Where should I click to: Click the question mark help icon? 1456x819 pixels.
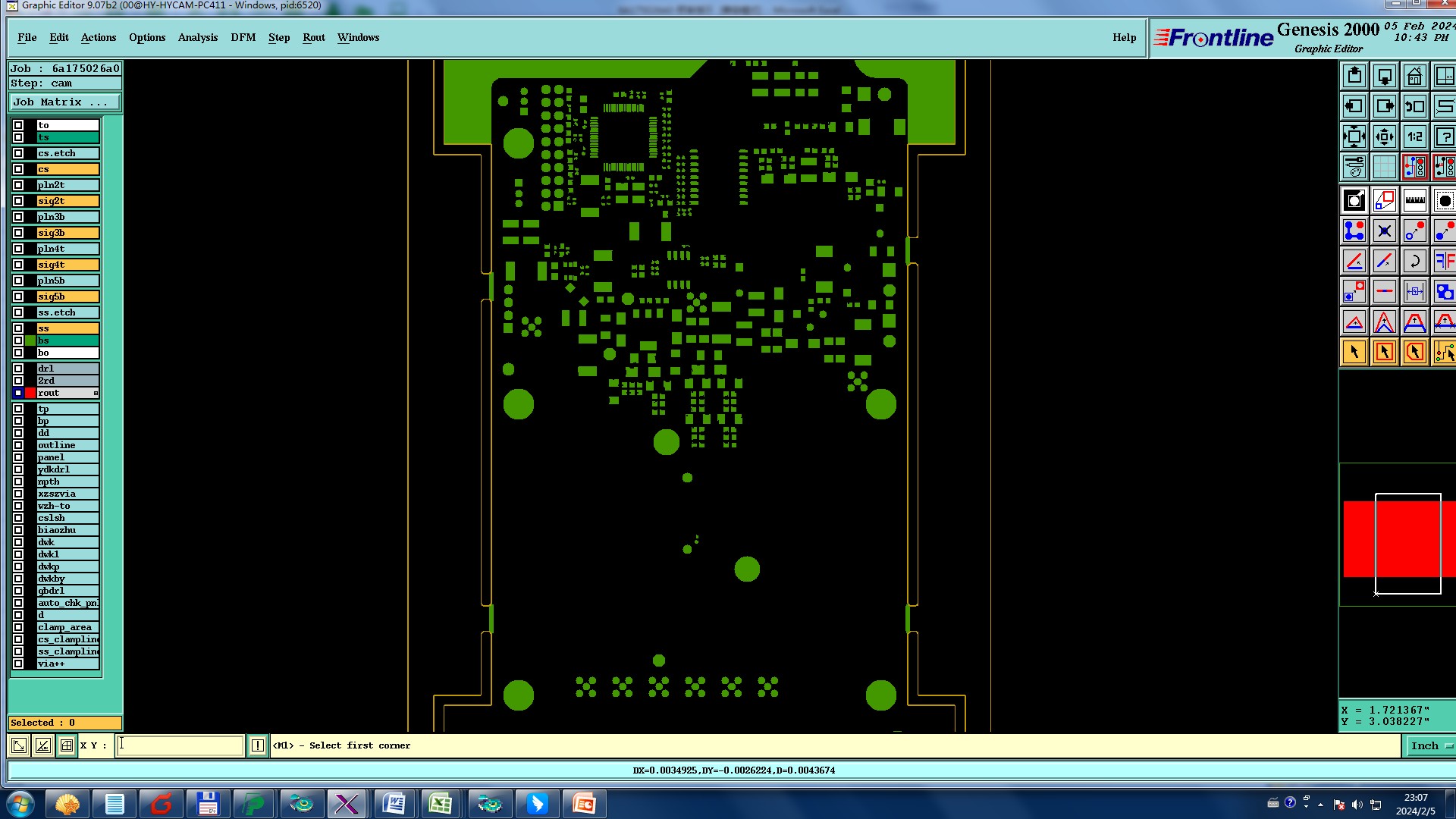tap(1445, 137)
